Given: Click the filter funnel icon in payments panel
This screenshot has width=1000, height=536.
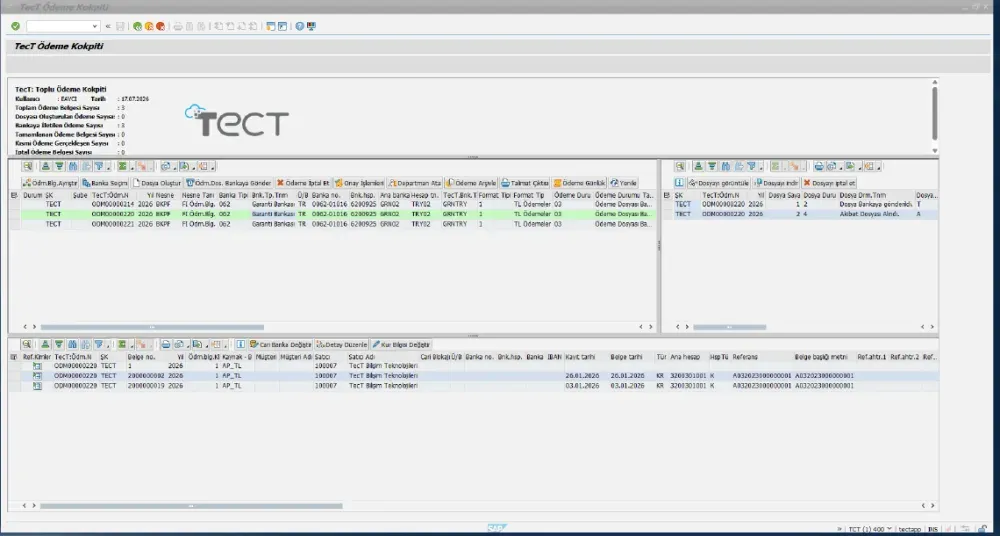Looking at the screenshot, I should coord(99,166).
